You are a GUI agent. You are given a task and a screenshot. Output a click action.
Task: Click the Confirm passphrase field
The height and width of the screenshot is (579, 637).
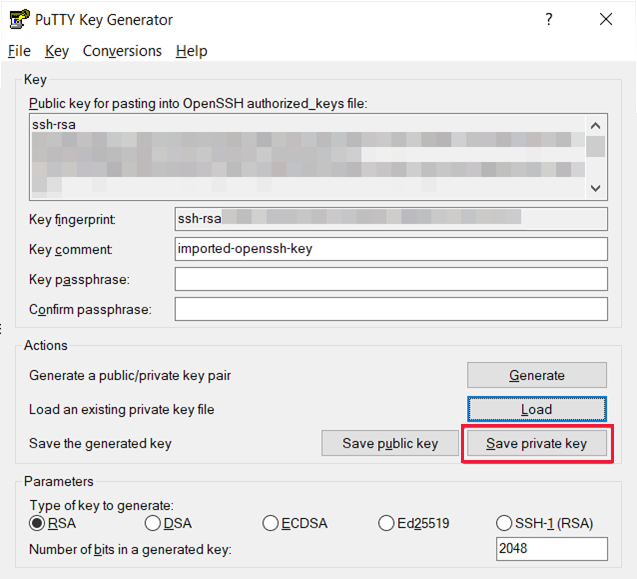pos(391,309)
